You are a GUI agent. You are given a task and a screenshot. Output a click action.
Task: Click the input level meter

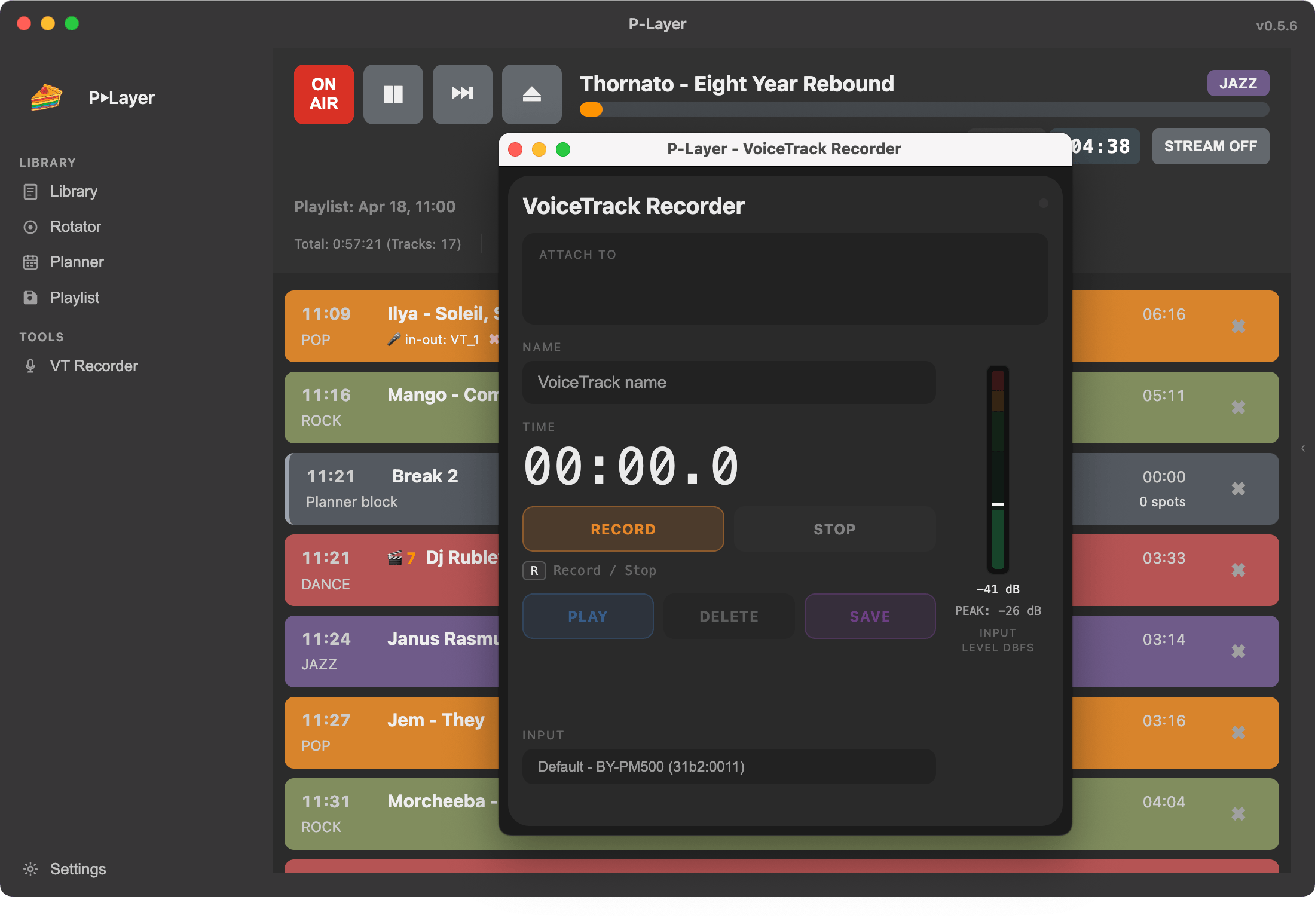coord(998,470)
